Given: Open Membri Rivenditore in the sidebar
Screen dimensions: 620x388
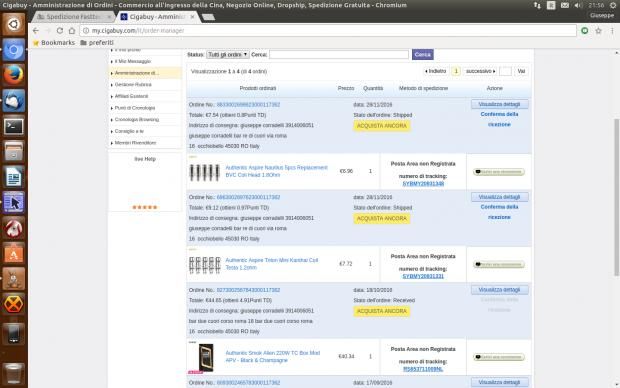Looking at the screenshot, I should coord(135,143).
